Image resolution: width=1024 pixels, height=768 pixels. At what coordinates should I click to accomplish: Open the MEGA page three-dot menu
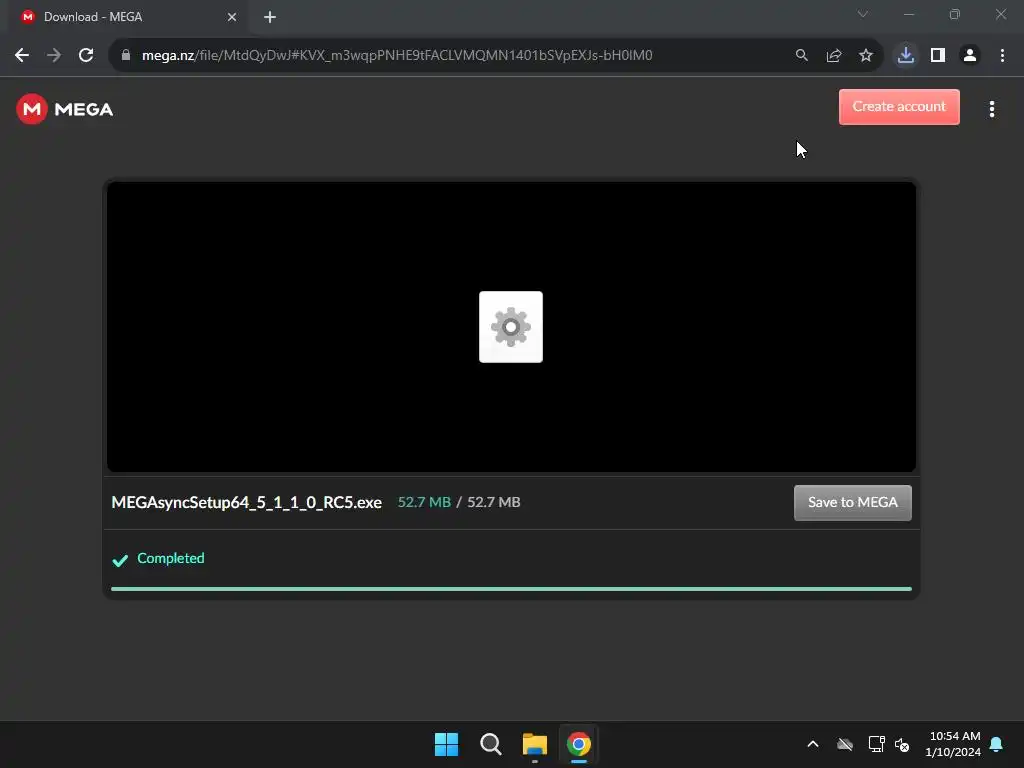tap(991, 109)
